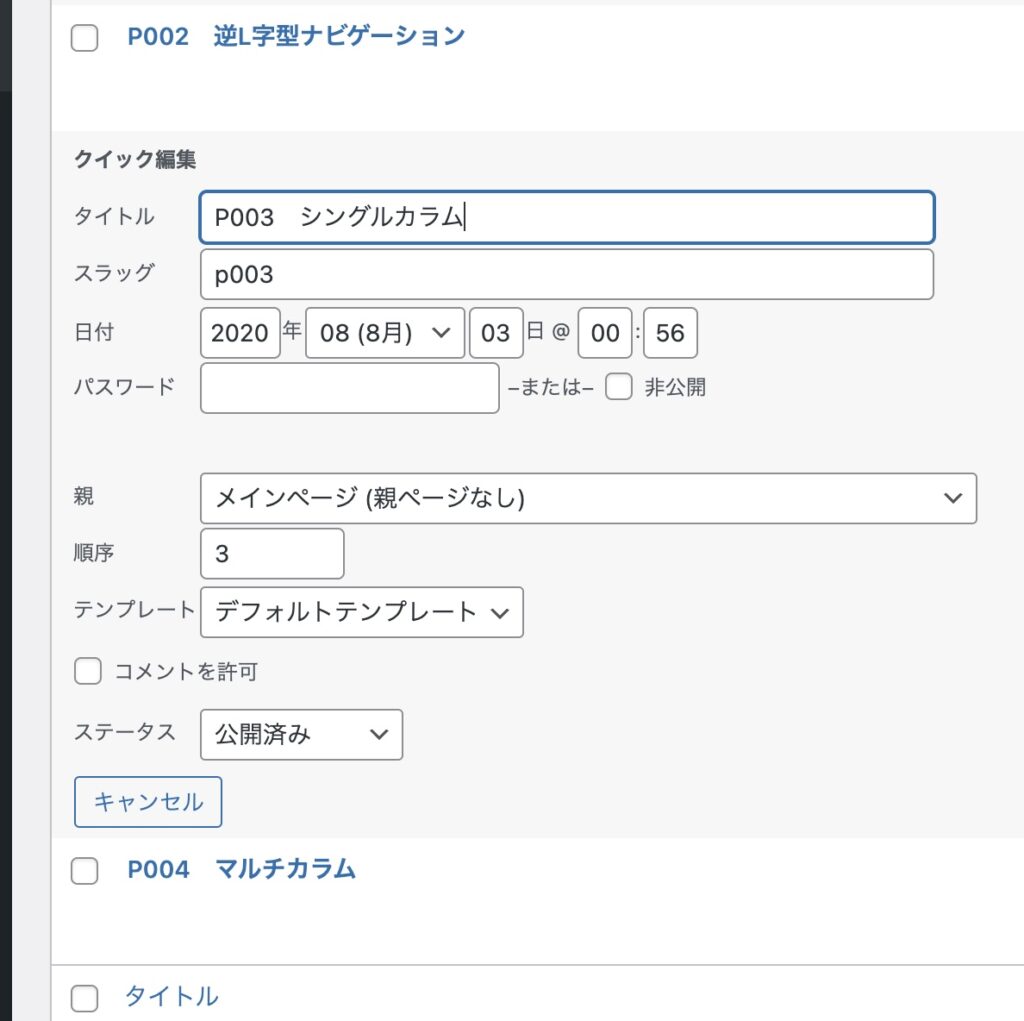Tick the checkbox beside P002 逆L字型ナビゲーション
Screen dimensions: 1024x1021
tap(85, 39)
